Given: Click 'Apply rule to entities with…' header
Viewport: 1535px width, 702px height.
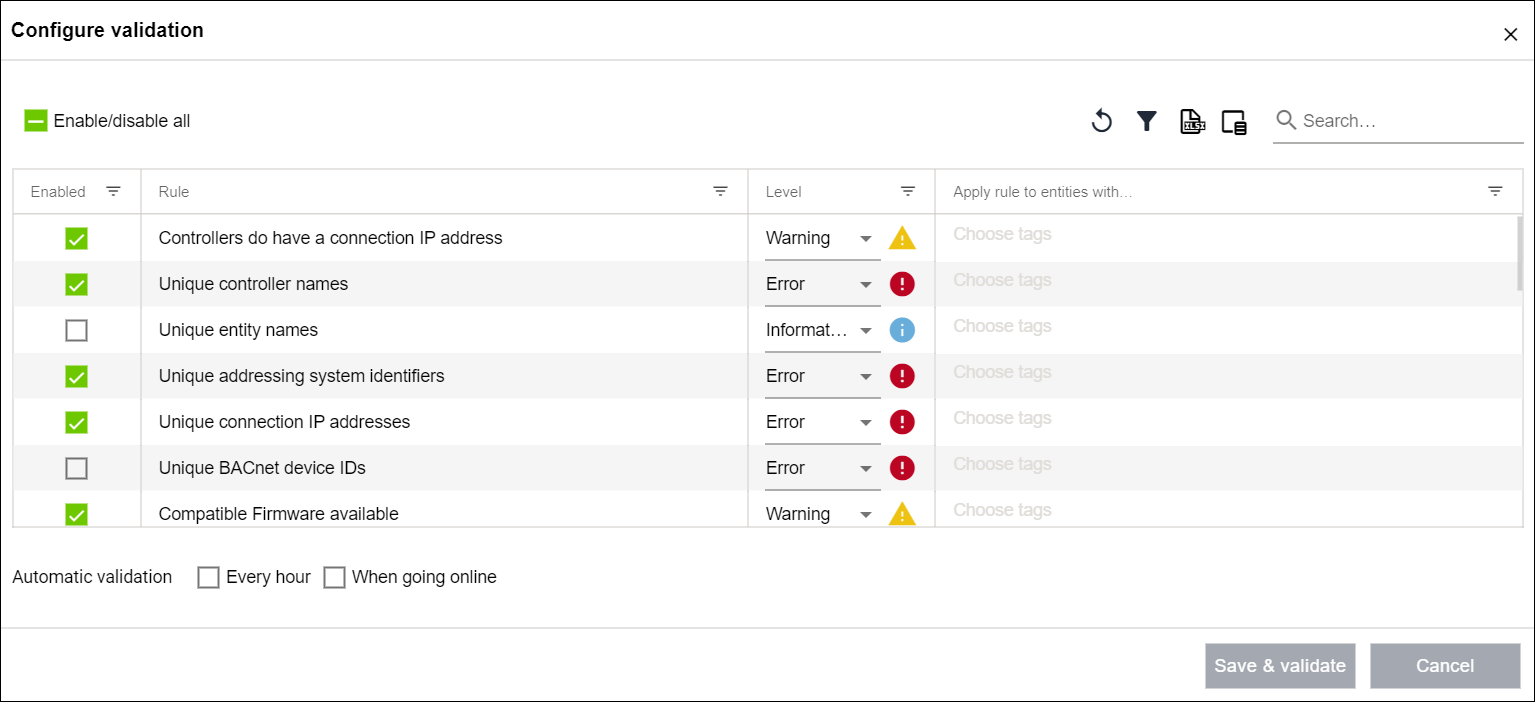Looking at the screenshot, I should (x=1043, y=192).
